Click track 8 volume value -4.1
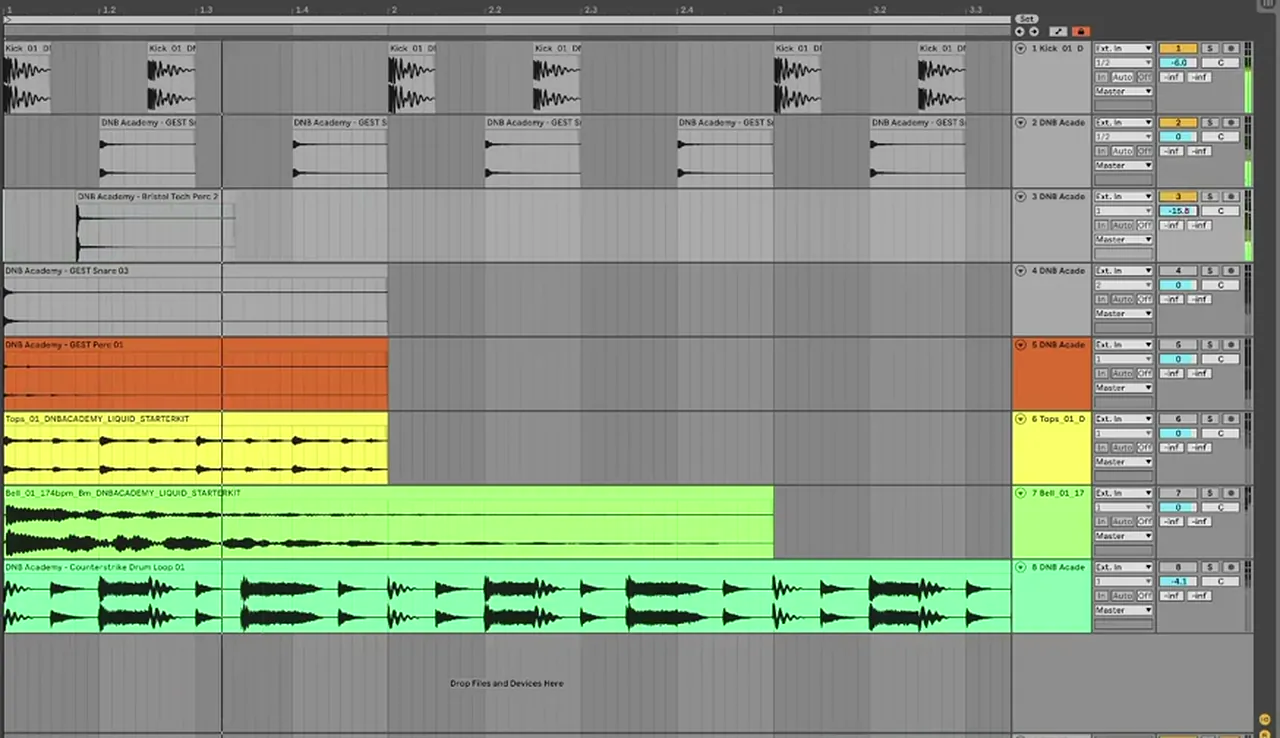1280x738 pixels. [x=1178, y=580]
